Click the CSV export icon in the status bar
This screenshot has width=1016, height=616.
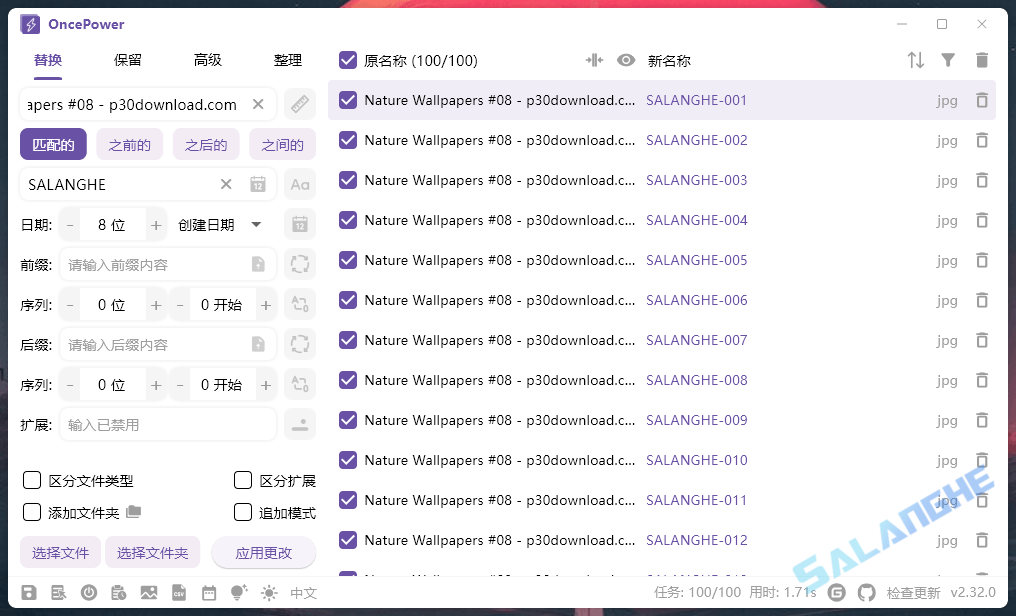click(x=178, y=592)
